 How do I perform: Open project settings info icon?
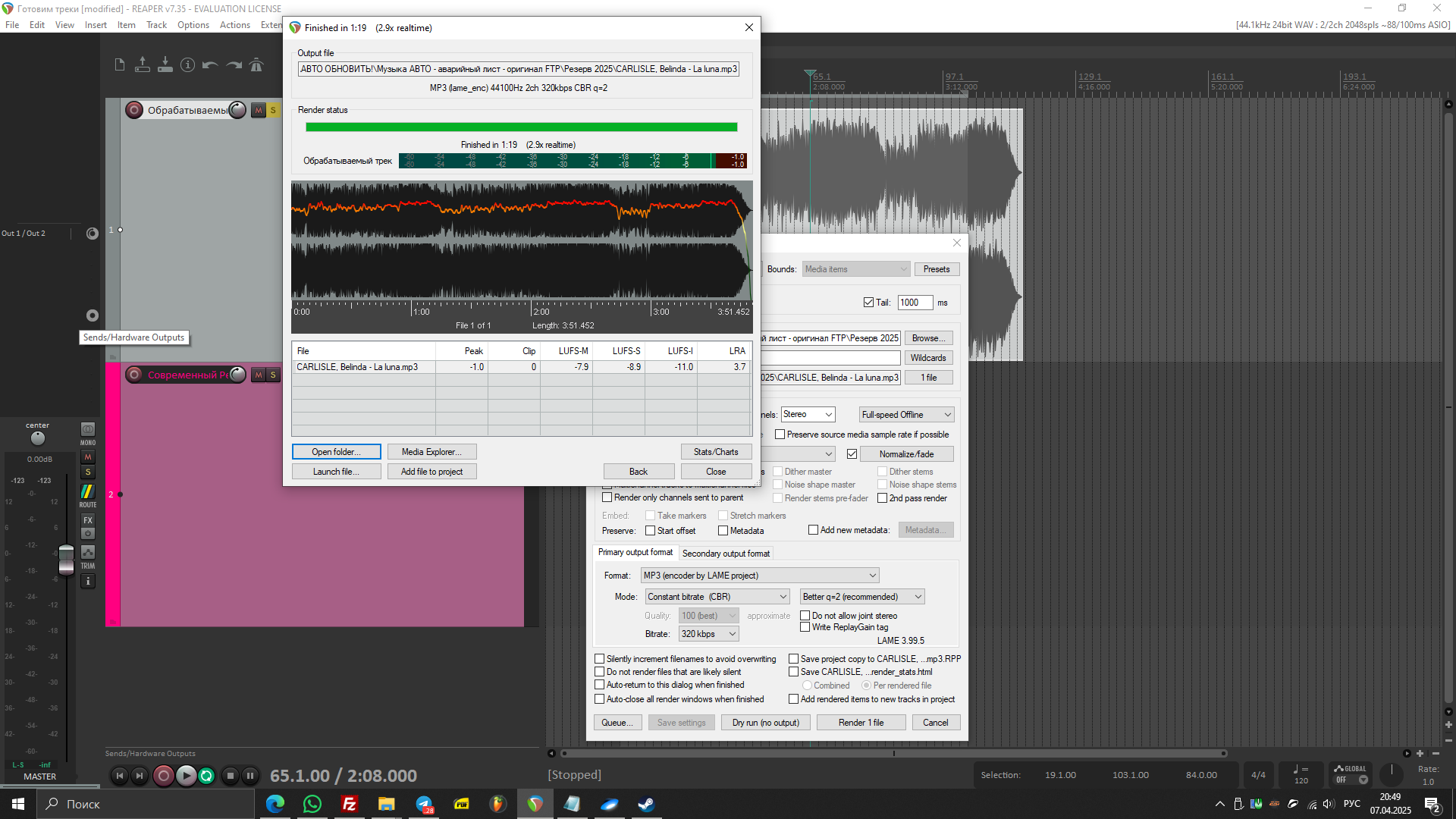[187, 65]
